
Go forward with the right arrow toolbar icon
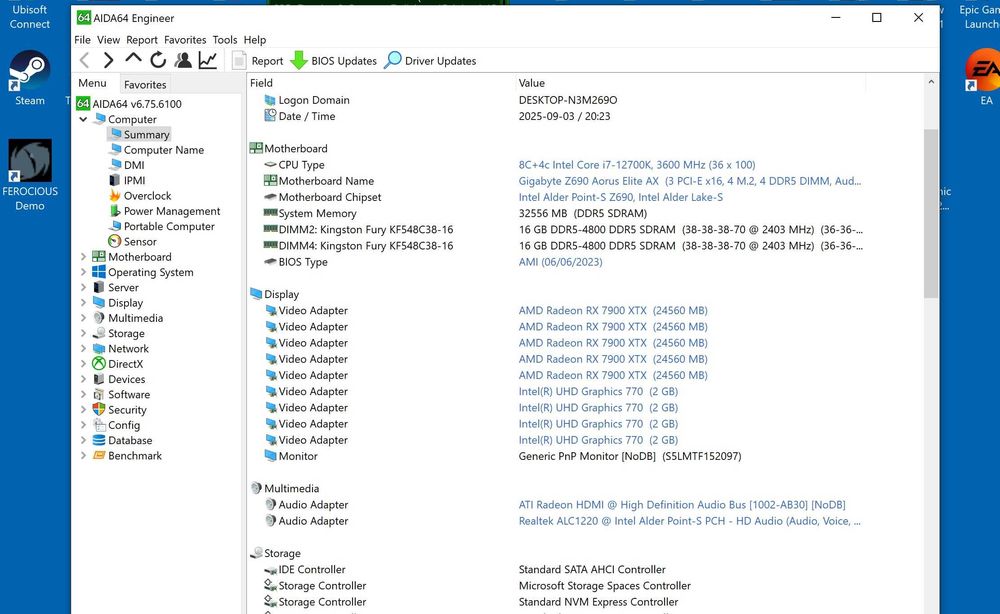[x=108, y=61]
